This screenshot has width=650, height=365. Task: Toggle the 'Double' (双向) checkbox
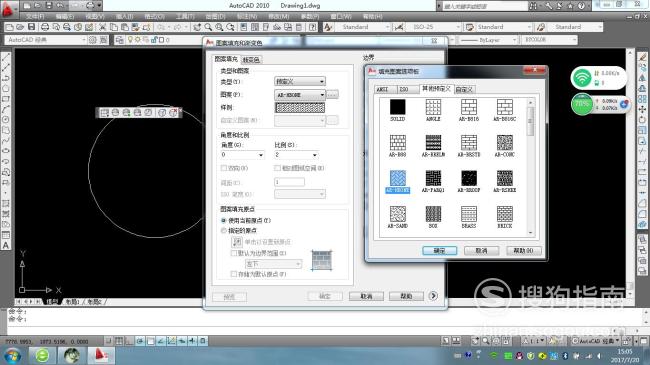click(224, 168)
